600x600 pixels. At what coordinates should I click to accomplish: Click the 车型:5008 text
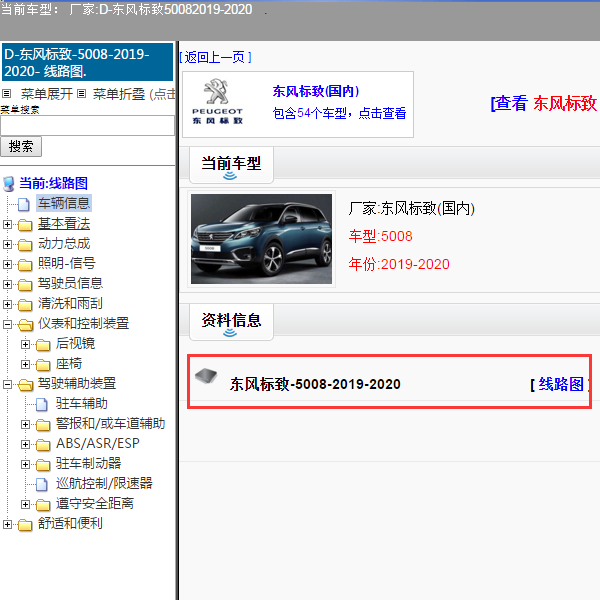coord(380,236)
